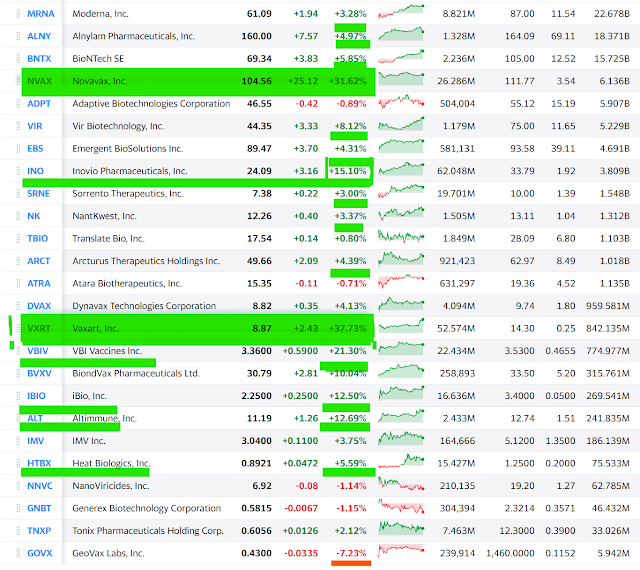Select Vir Biotechnology change +8.12%

pyautogui.click(x=351, y=126)
